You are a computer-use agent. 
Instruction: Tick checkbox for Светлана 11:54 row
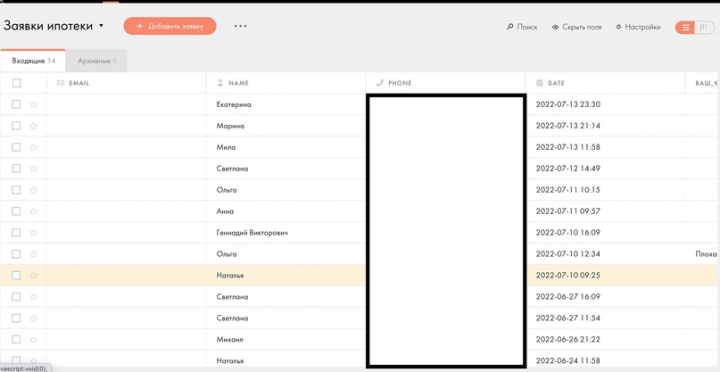click(16, 318)
